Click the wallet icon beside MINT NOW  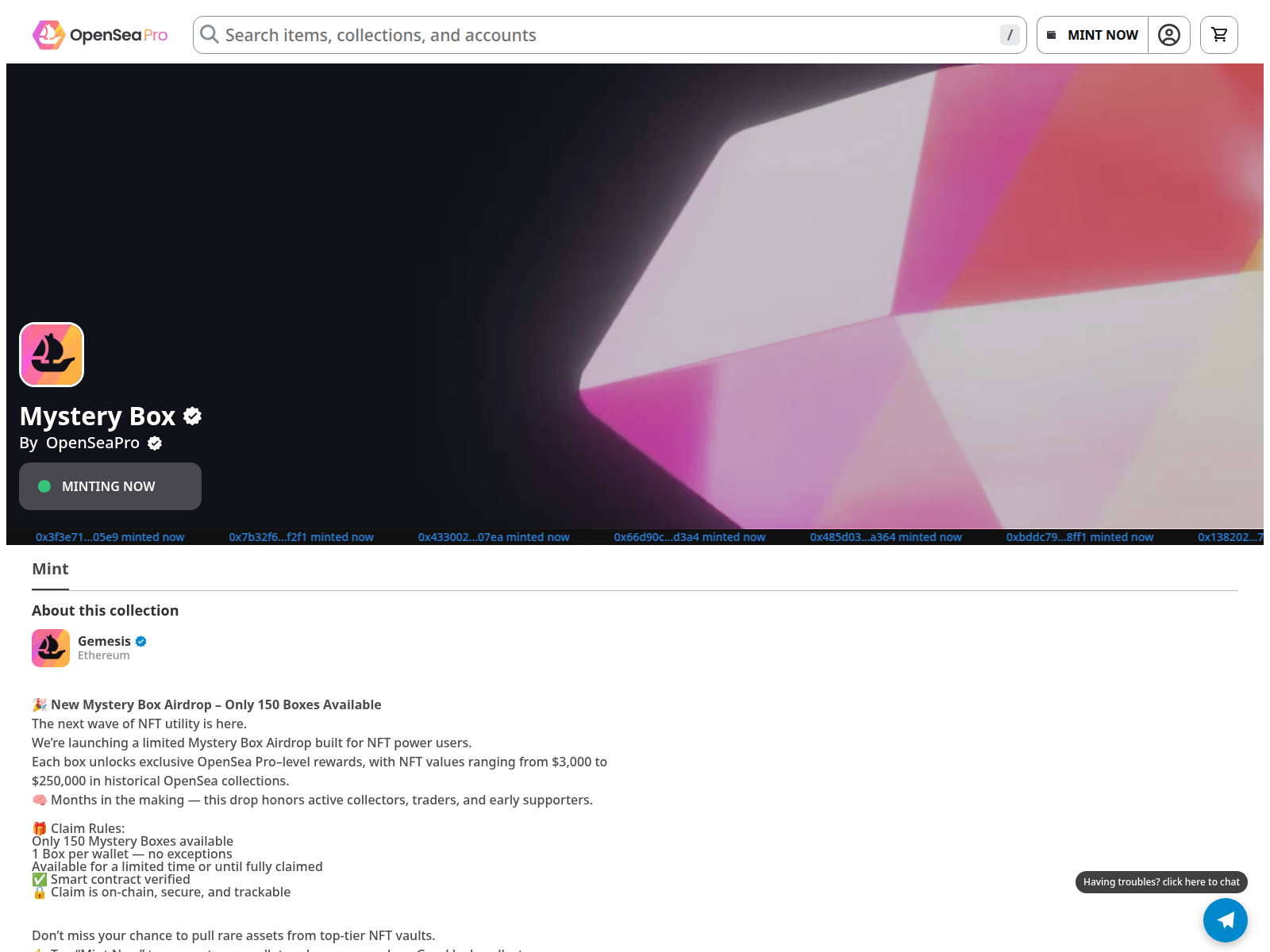coord(1052,35)
